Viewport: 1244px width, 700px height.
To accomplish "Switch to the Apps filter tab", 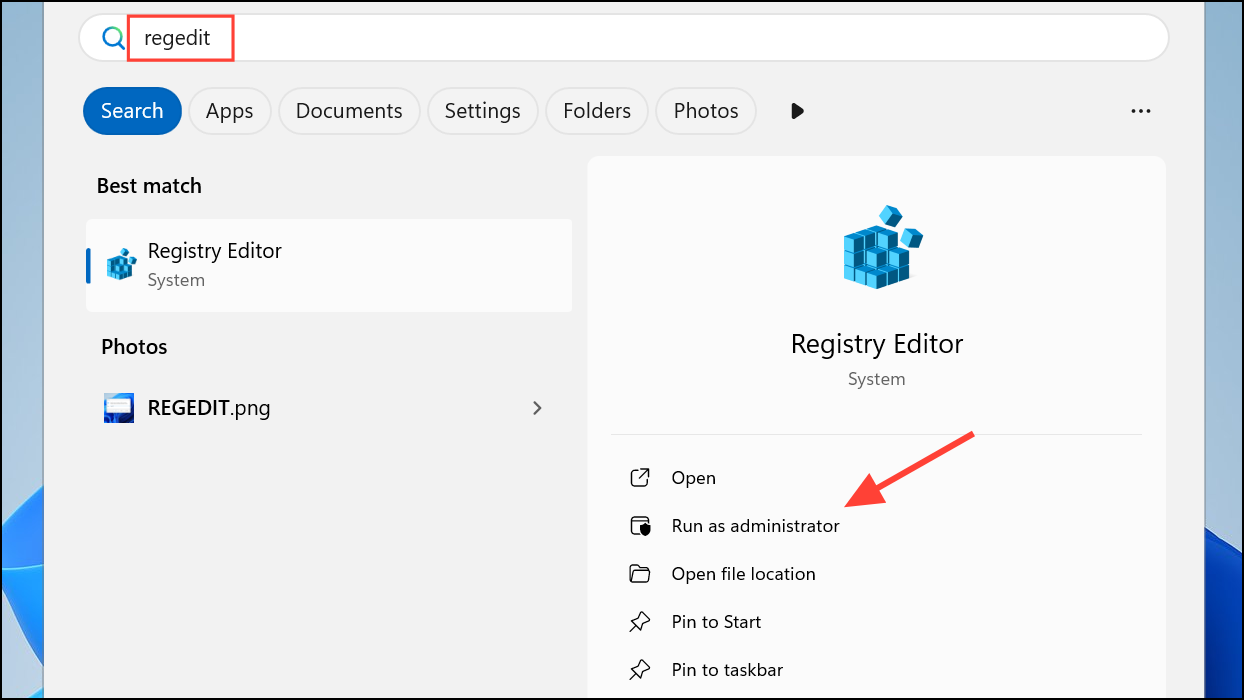I will 229,111.
